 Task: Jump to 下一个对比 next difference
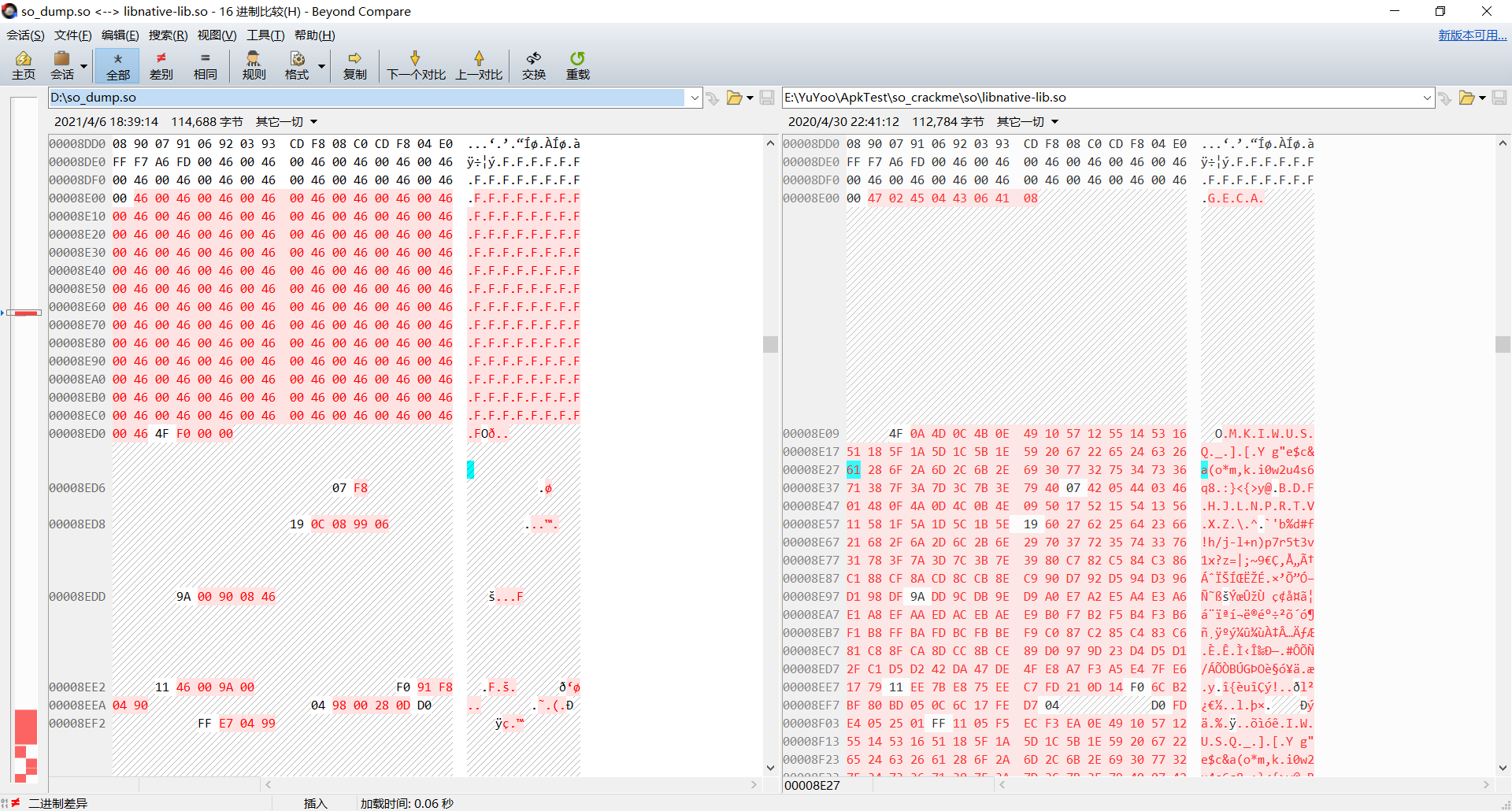[x=416, y=65]
